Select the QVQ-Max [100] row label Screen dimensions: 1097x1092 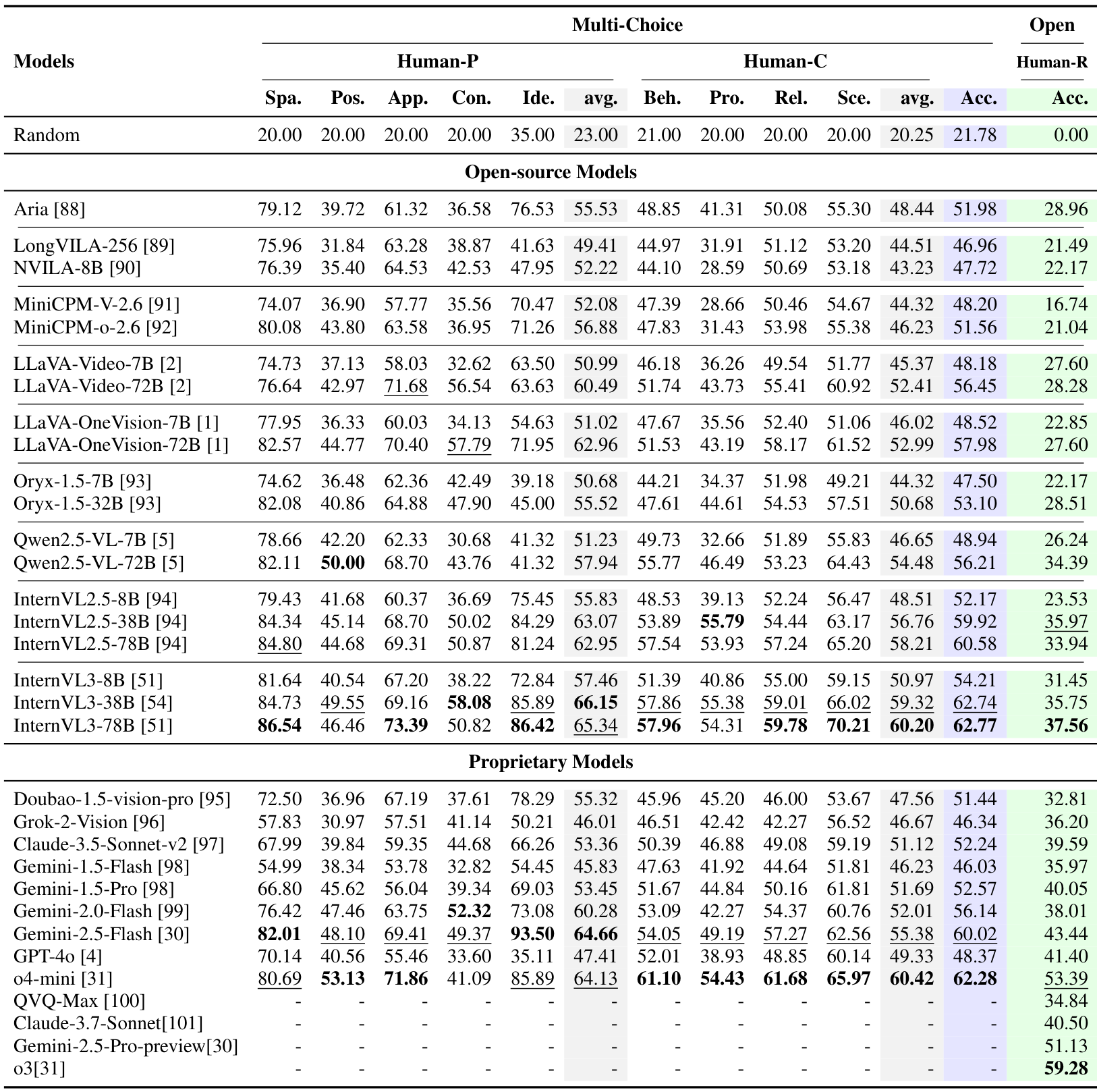pos(79,1001)
